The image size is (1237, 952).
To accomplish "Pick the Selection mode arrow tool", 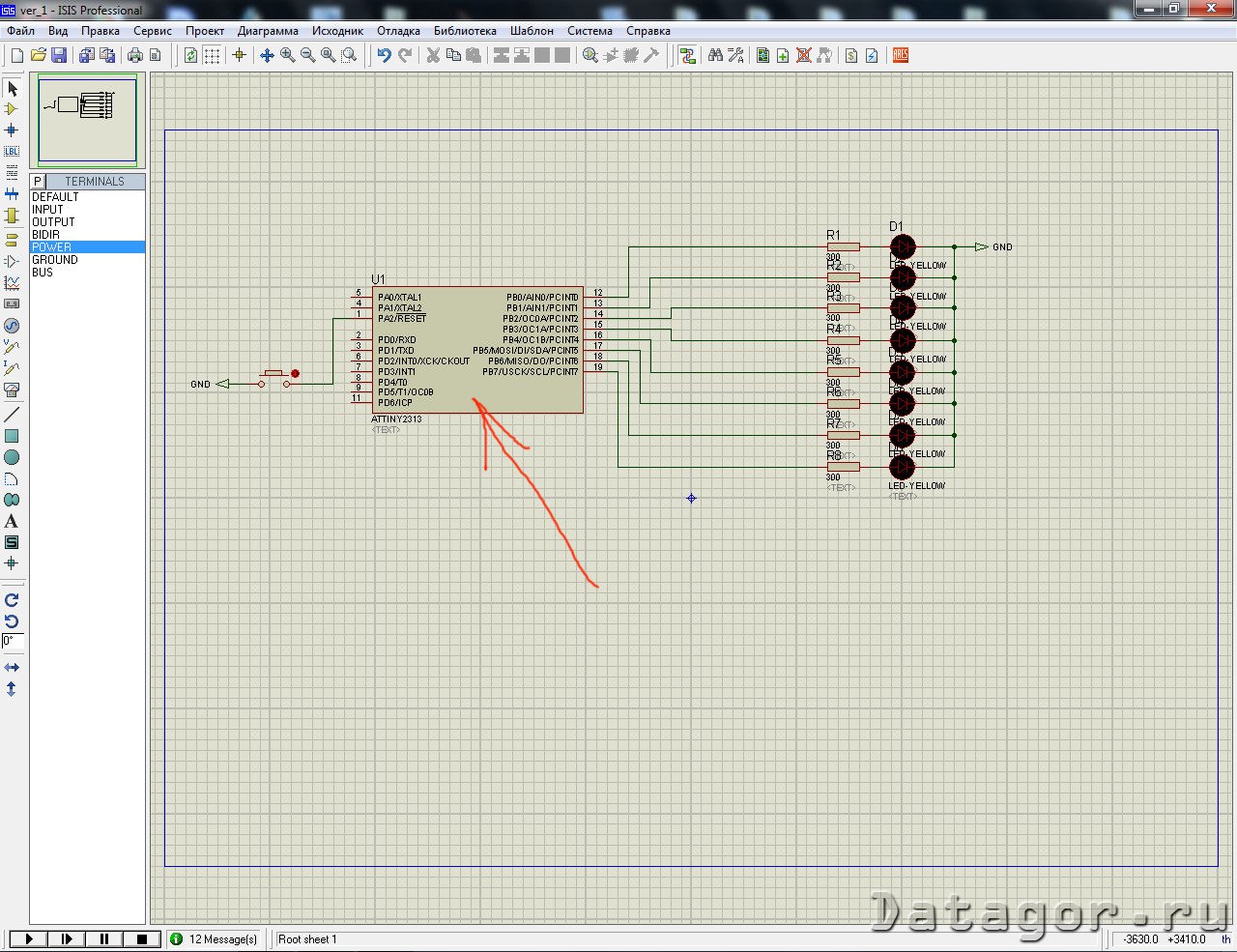I will [x=12, y=88].
